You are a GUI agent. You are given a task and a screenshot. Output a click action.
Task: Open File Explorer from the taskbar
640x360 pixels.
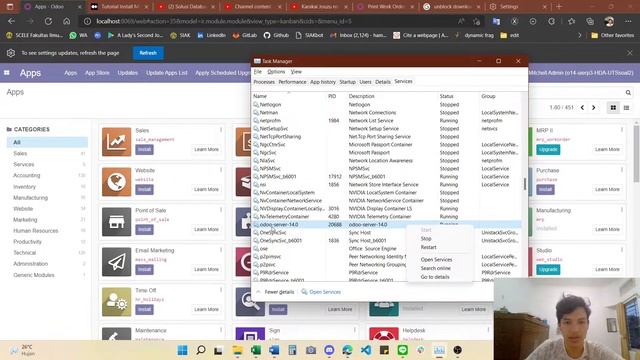coord(237,350)
